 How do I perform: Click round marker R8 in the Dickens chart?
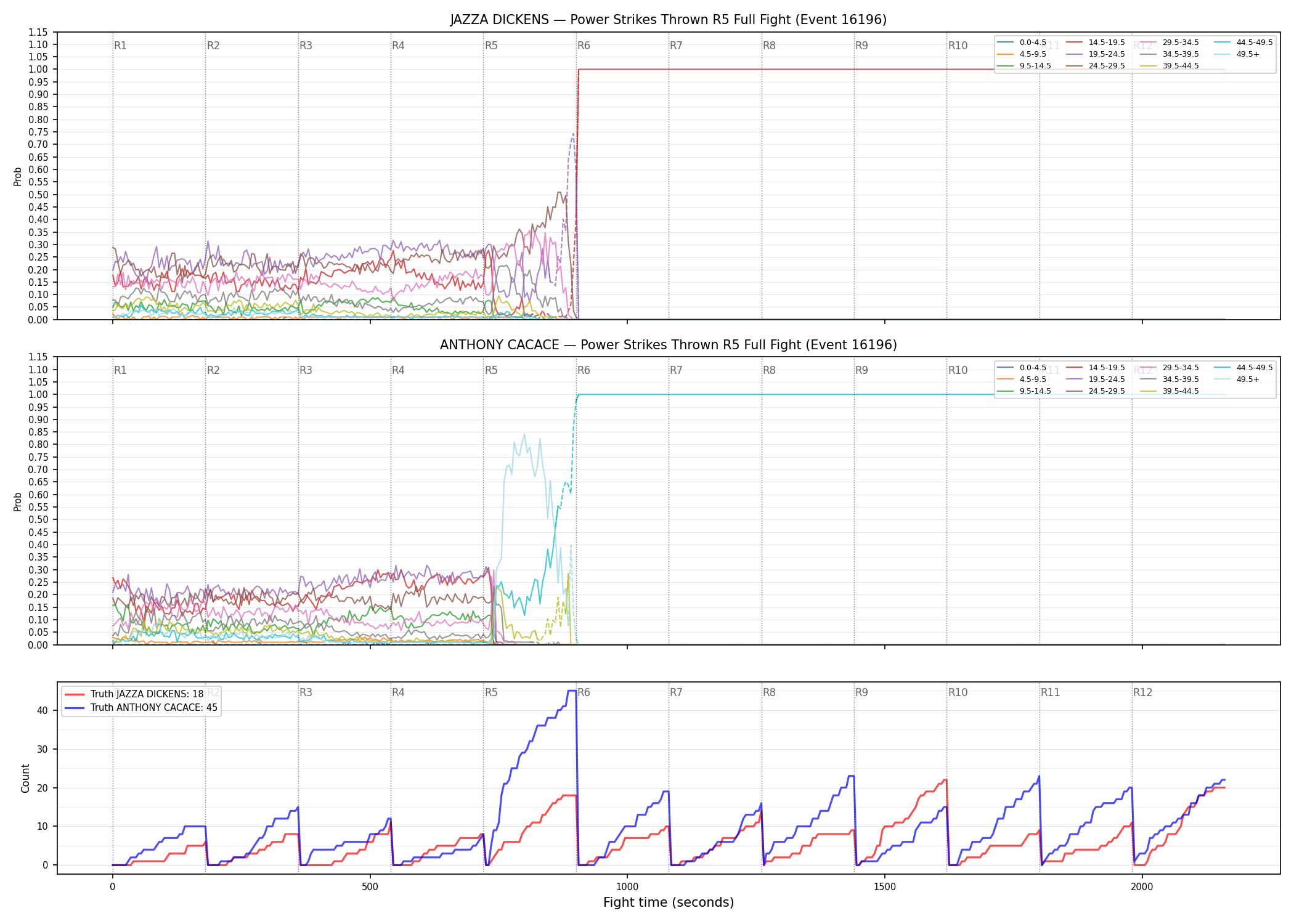point(770,46)
